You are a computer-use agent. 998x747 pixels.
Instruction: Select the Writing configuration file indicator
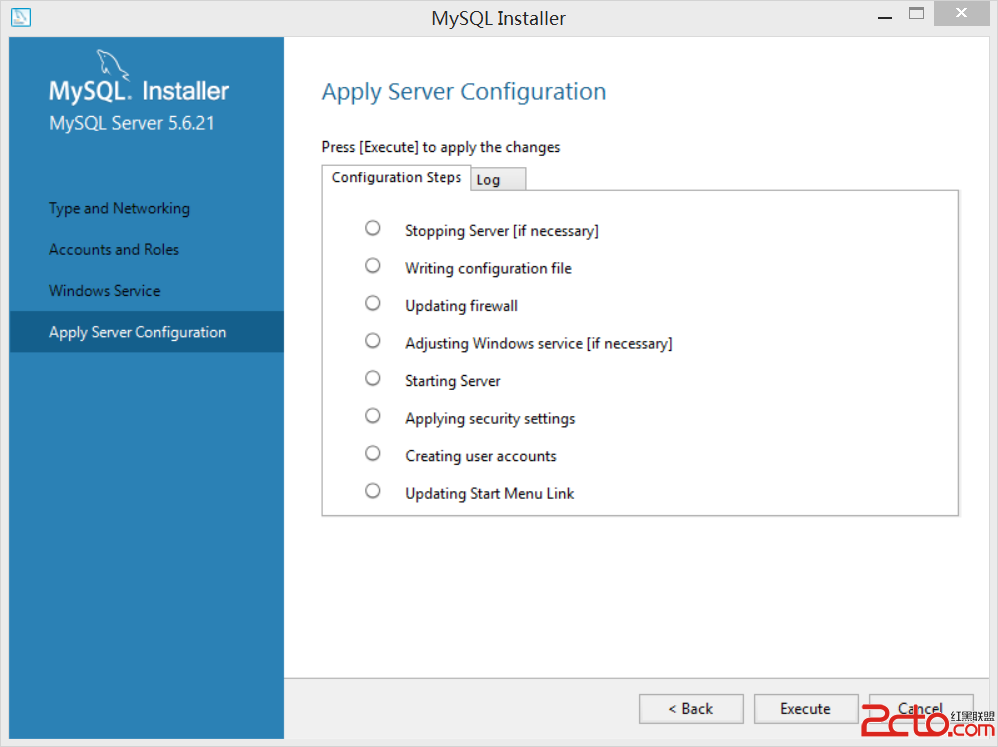pos(372,265)
